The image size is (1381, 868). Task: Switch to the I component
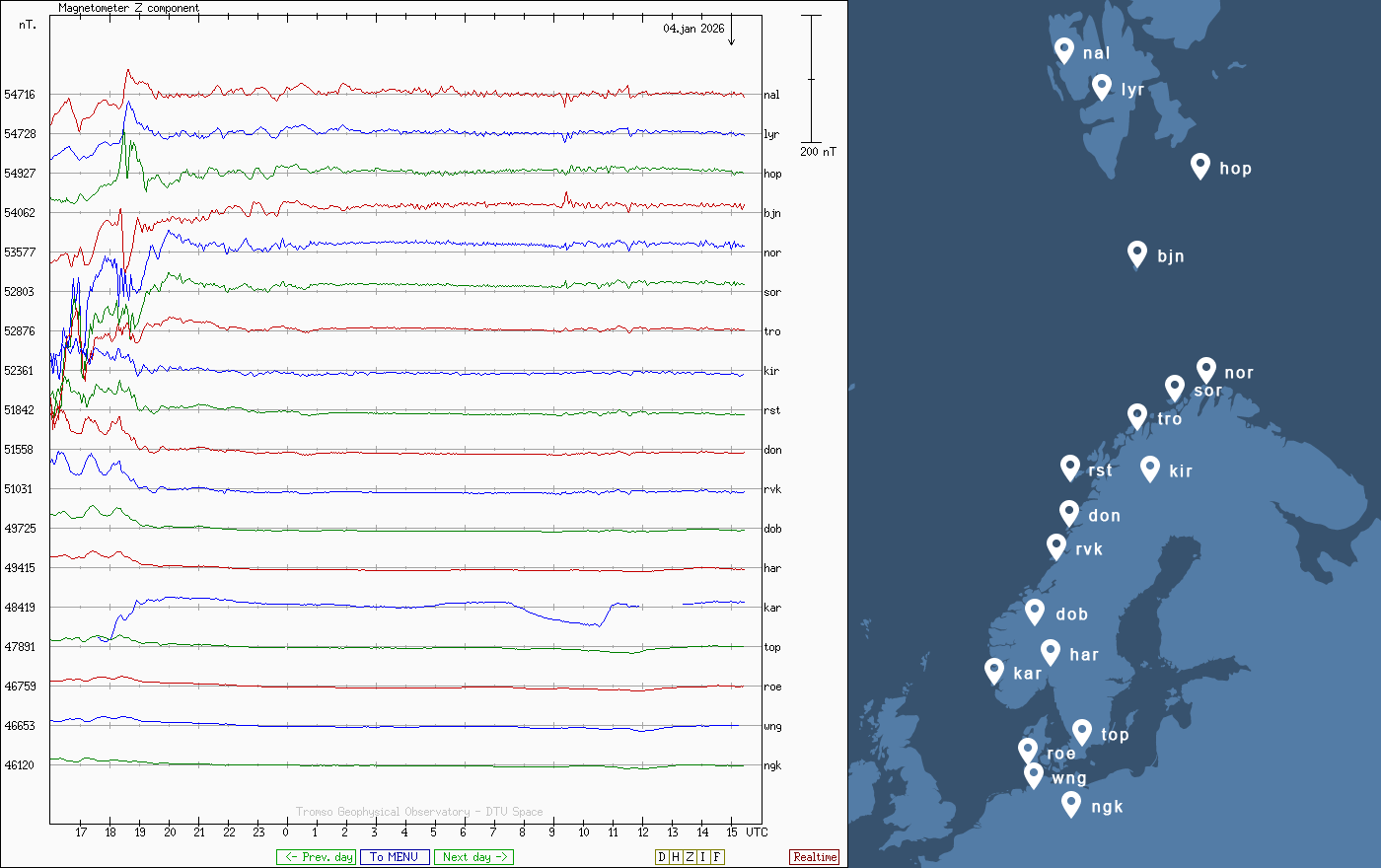[x=703, y=857]
